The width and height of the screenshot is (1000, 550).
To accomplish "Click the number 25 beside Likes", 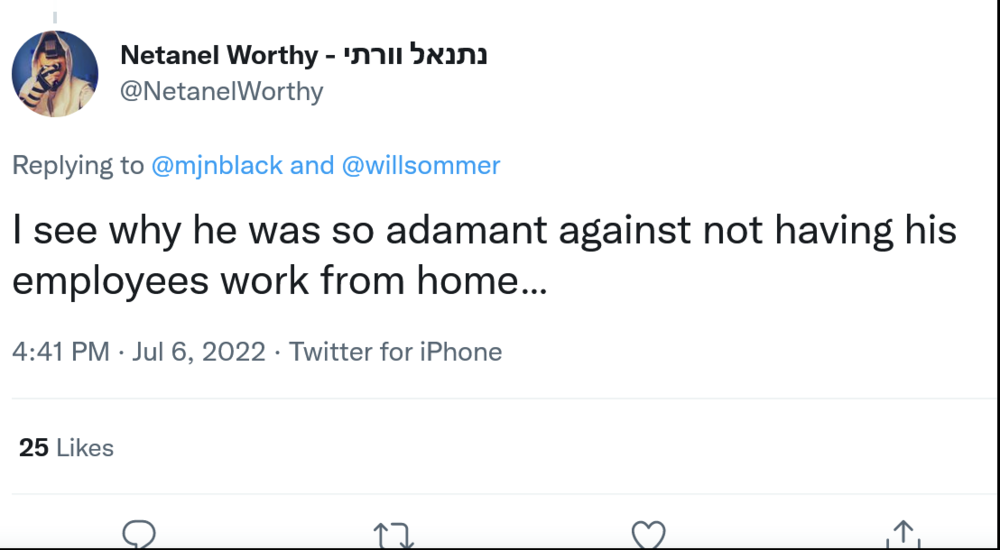I will click(x=34, y=447).
